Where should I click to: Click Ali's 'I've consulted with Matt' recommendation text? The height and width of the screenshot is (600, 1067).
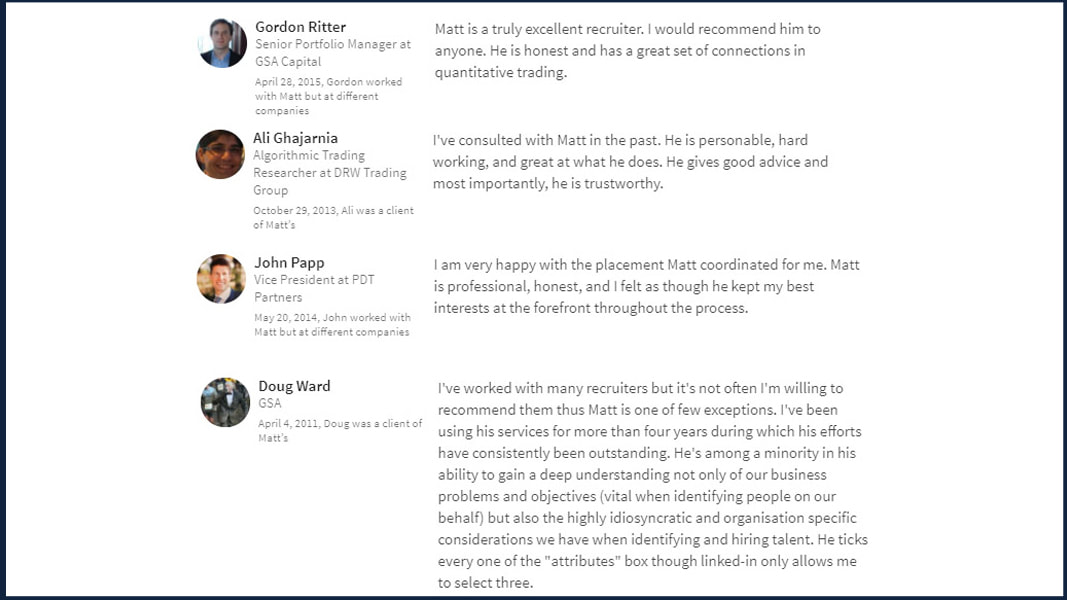(x=630, y=162)
